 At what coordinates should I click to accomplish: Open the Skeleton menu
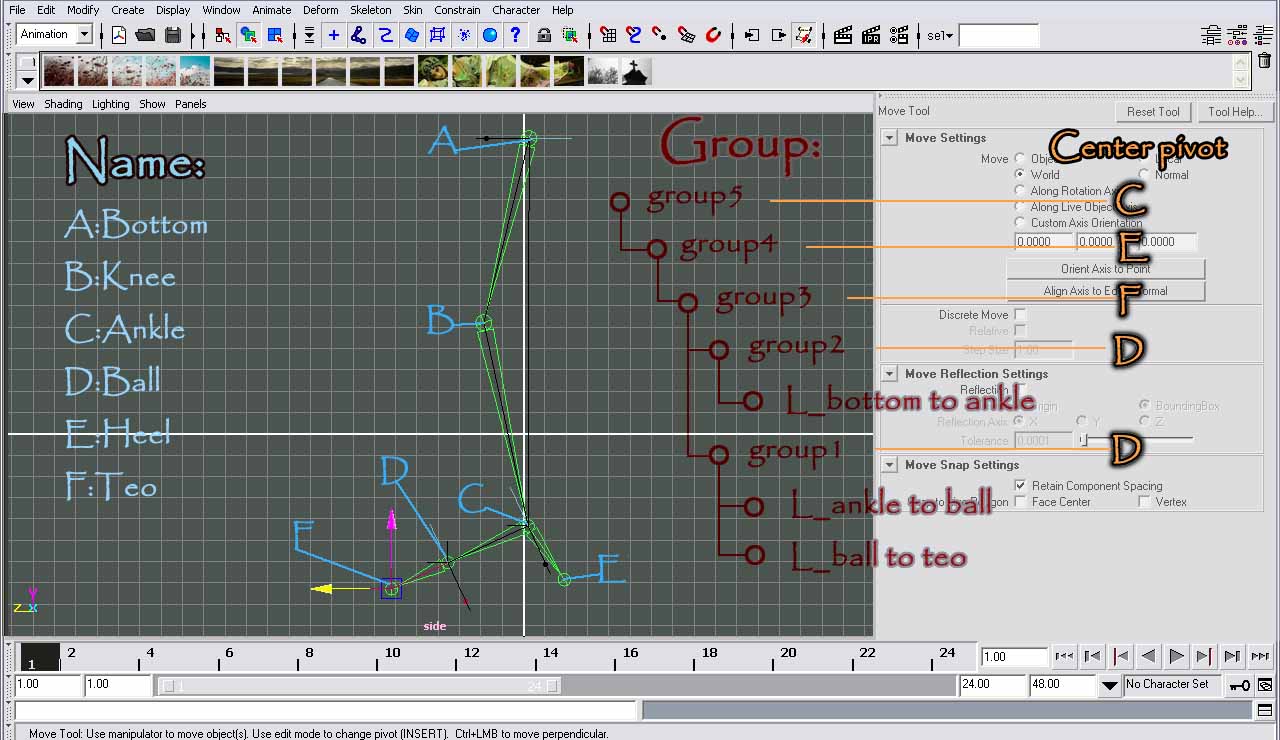coord(370,10)
